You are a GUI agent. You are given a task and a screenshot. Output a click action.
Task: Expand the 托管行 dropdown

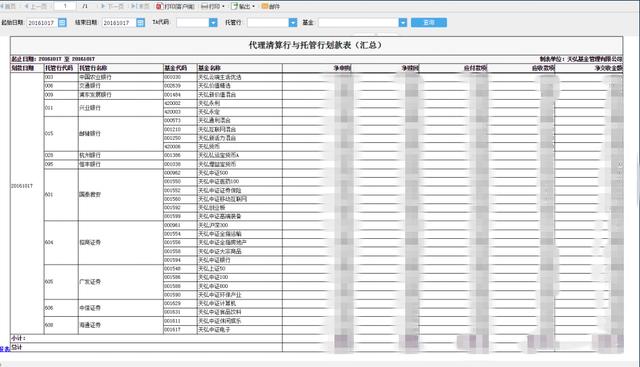[293, 22]
